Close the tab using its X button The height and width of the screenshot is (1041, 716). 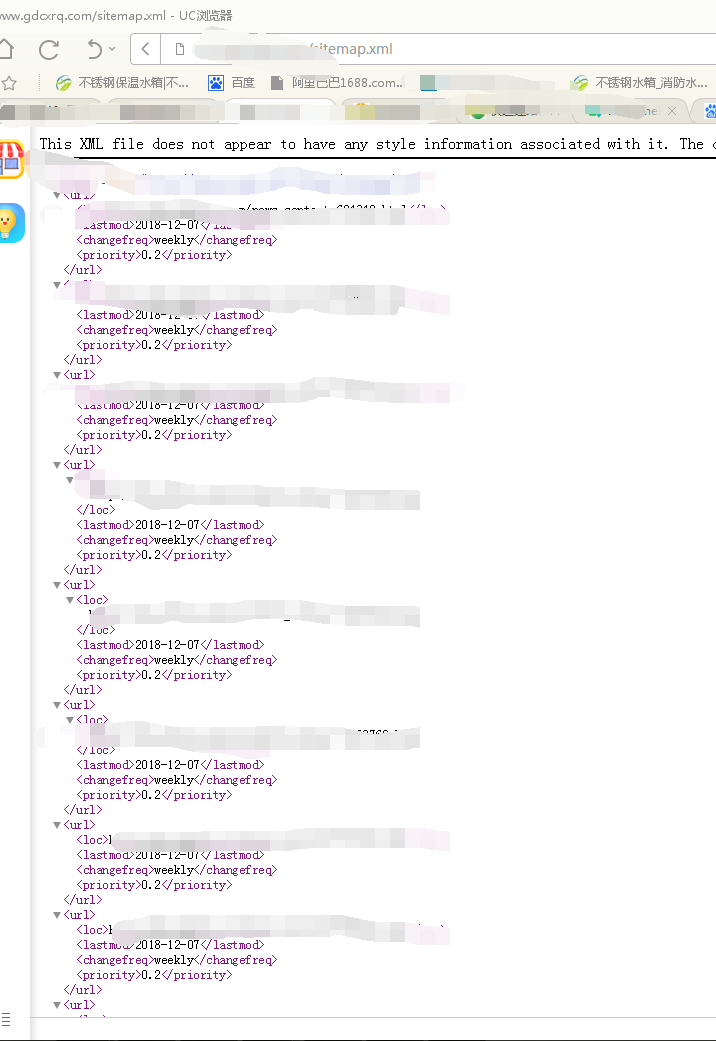[672, 110]
